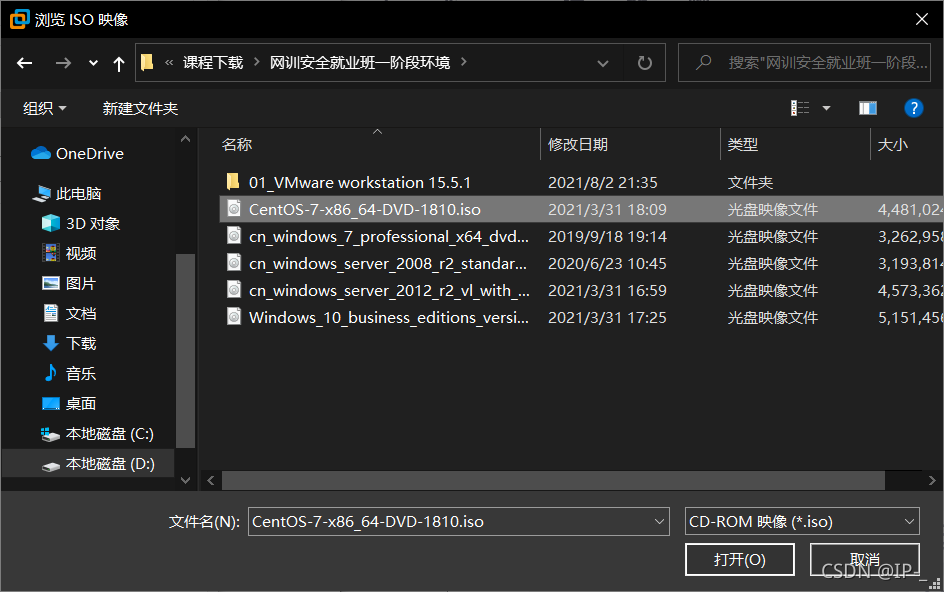The height and width of the screenshot is (592, 944).
Task: Expand the breadcrumb chevron after 网训安全就业班一阶段环境
Action: [x=464, y=62]
